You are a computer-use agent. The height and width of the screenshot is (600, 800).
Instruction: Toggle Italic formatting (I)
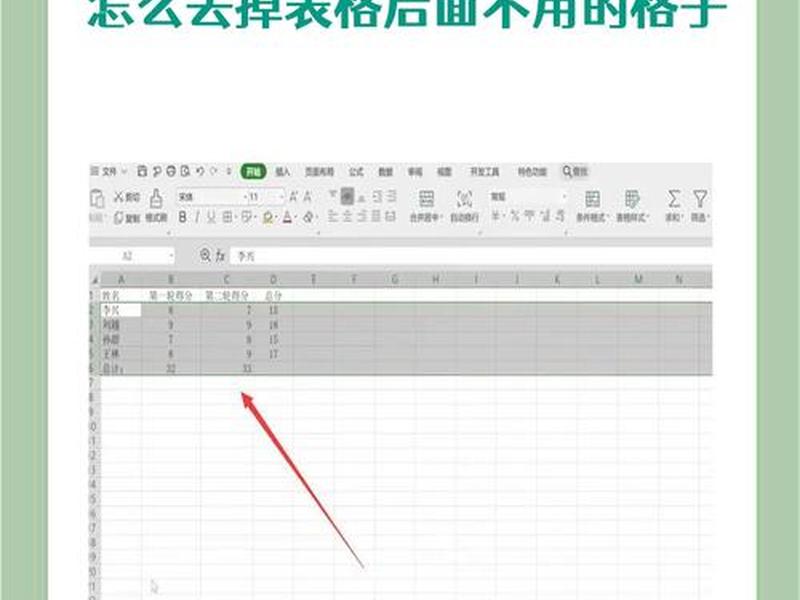[x=197, y=218]
